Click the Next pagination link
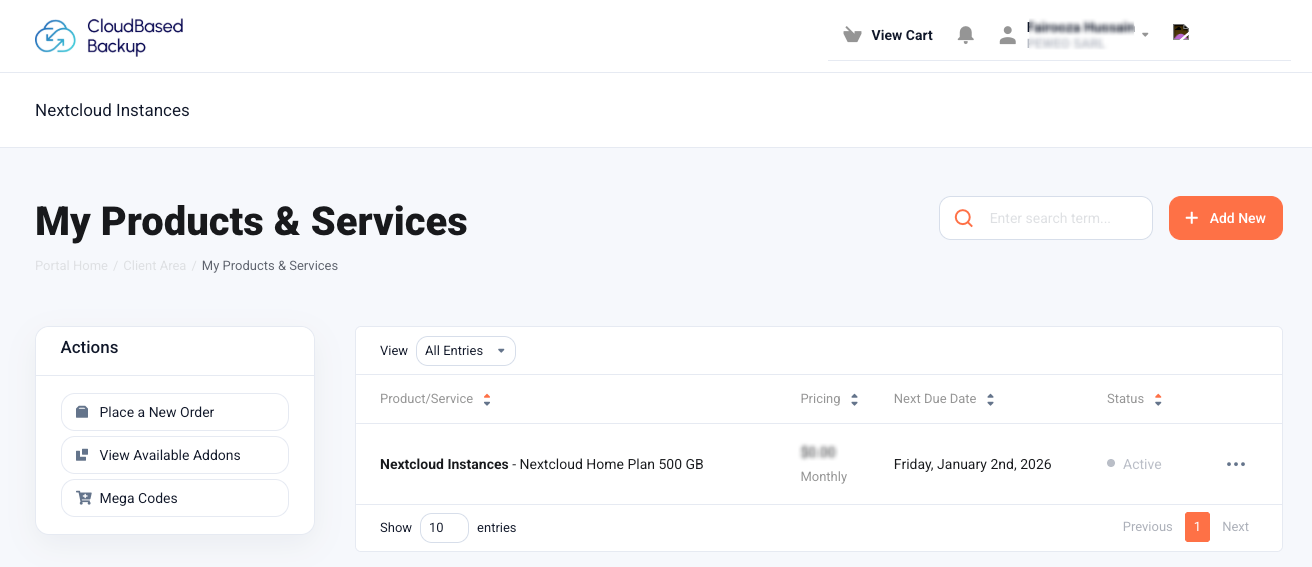 click(x=1236, y=527)
